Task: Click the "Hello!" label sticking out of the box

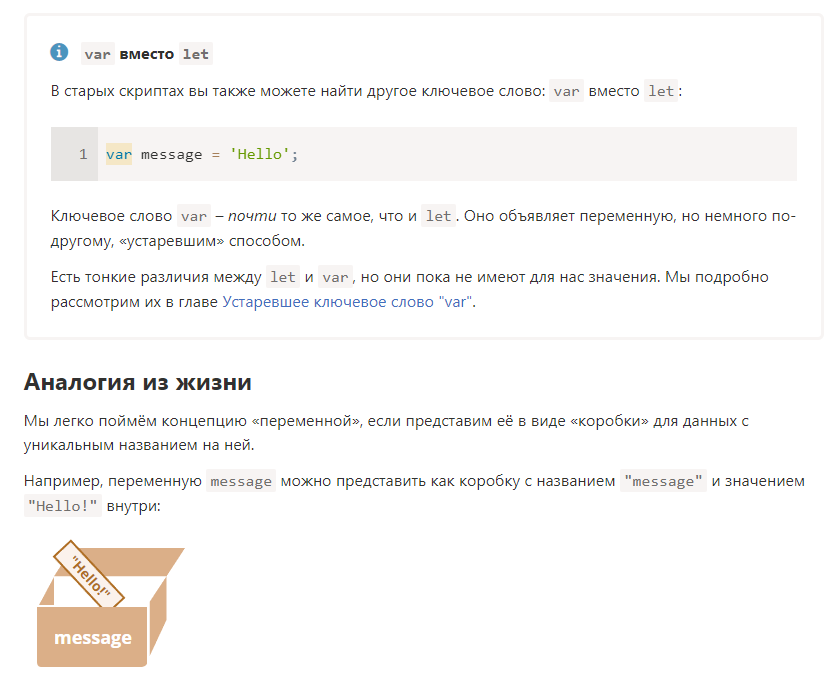Action: click(89, 574)
